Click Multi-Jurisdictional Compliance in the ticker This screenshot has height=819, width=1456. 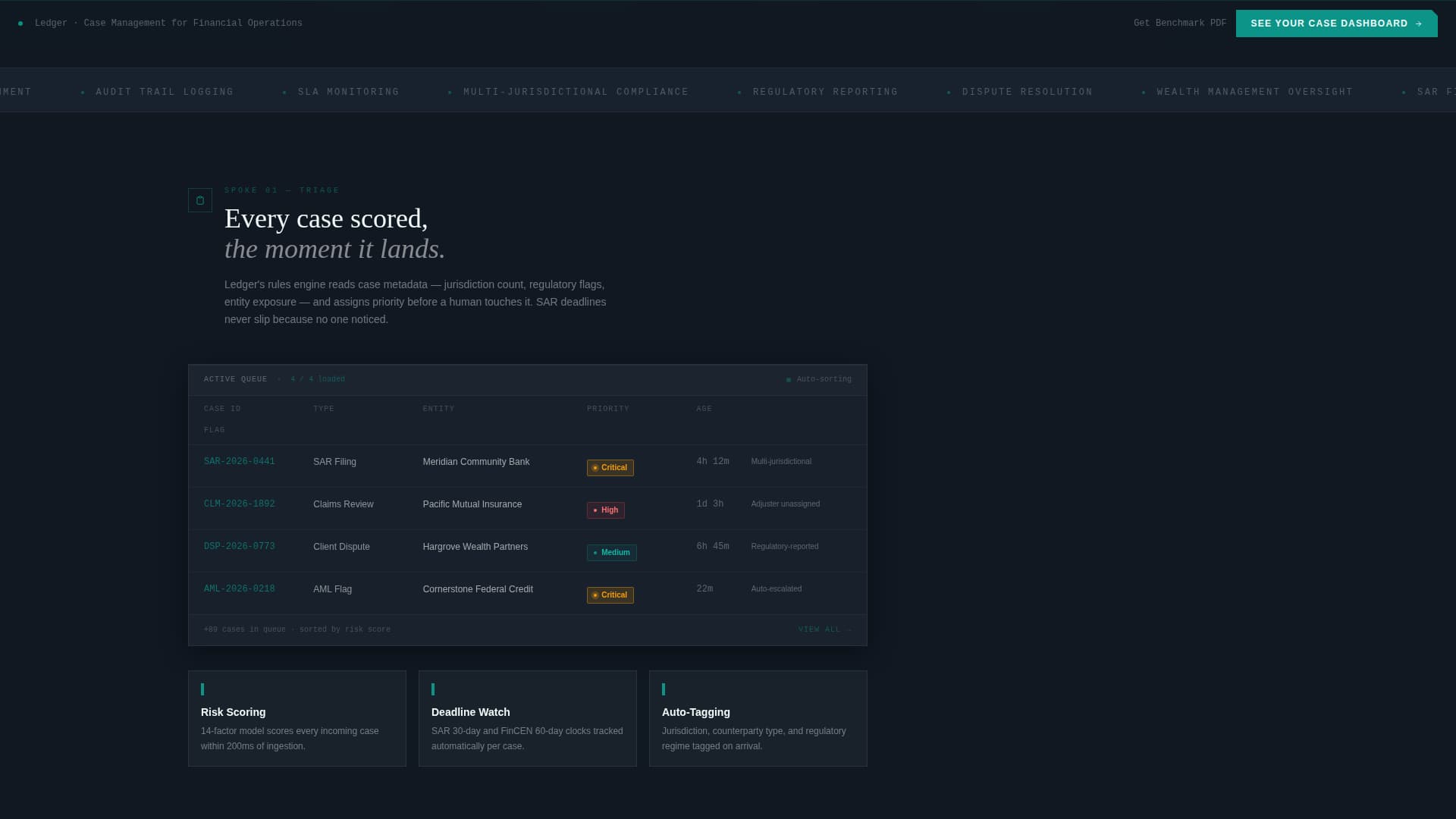pyautogui.click(x=576, y=93)
